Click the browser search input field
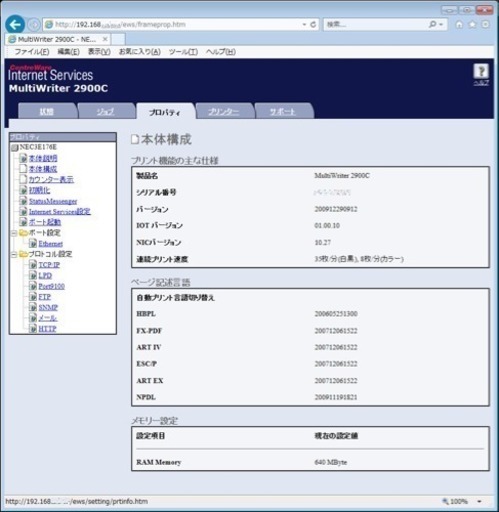This screenshot has height=512, width=499. click(x=377, y=25)
